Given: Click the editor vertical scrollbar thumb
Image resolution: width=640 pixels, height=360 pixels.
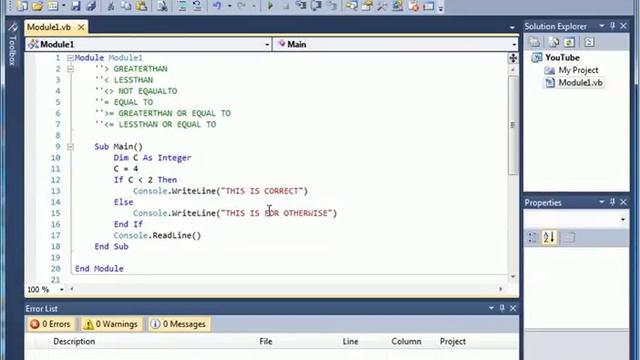Looking at the screenshot, I should tap(513, 125).
